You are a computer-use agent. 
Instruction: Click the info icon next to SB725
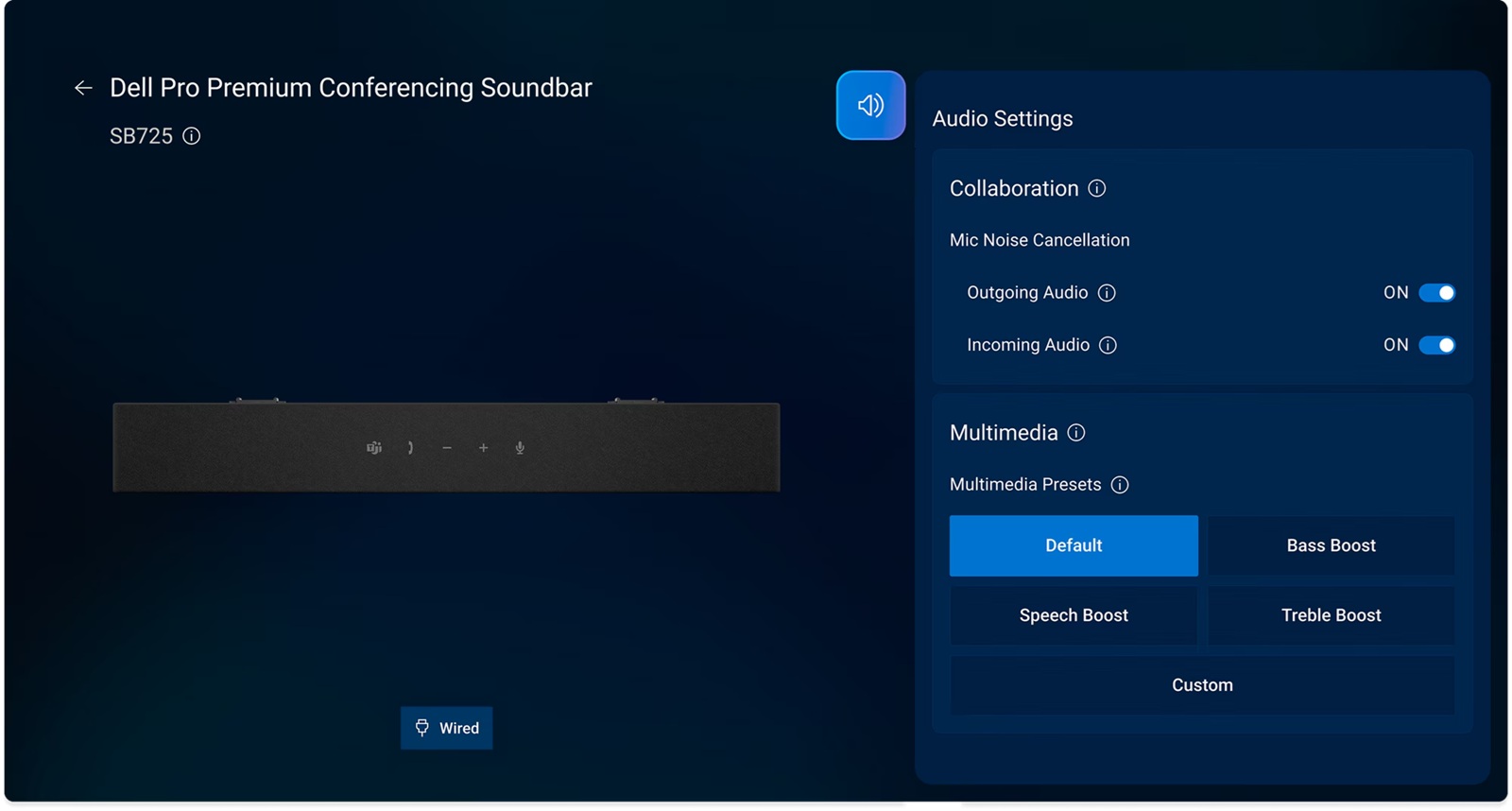click(x=192, y=136)
